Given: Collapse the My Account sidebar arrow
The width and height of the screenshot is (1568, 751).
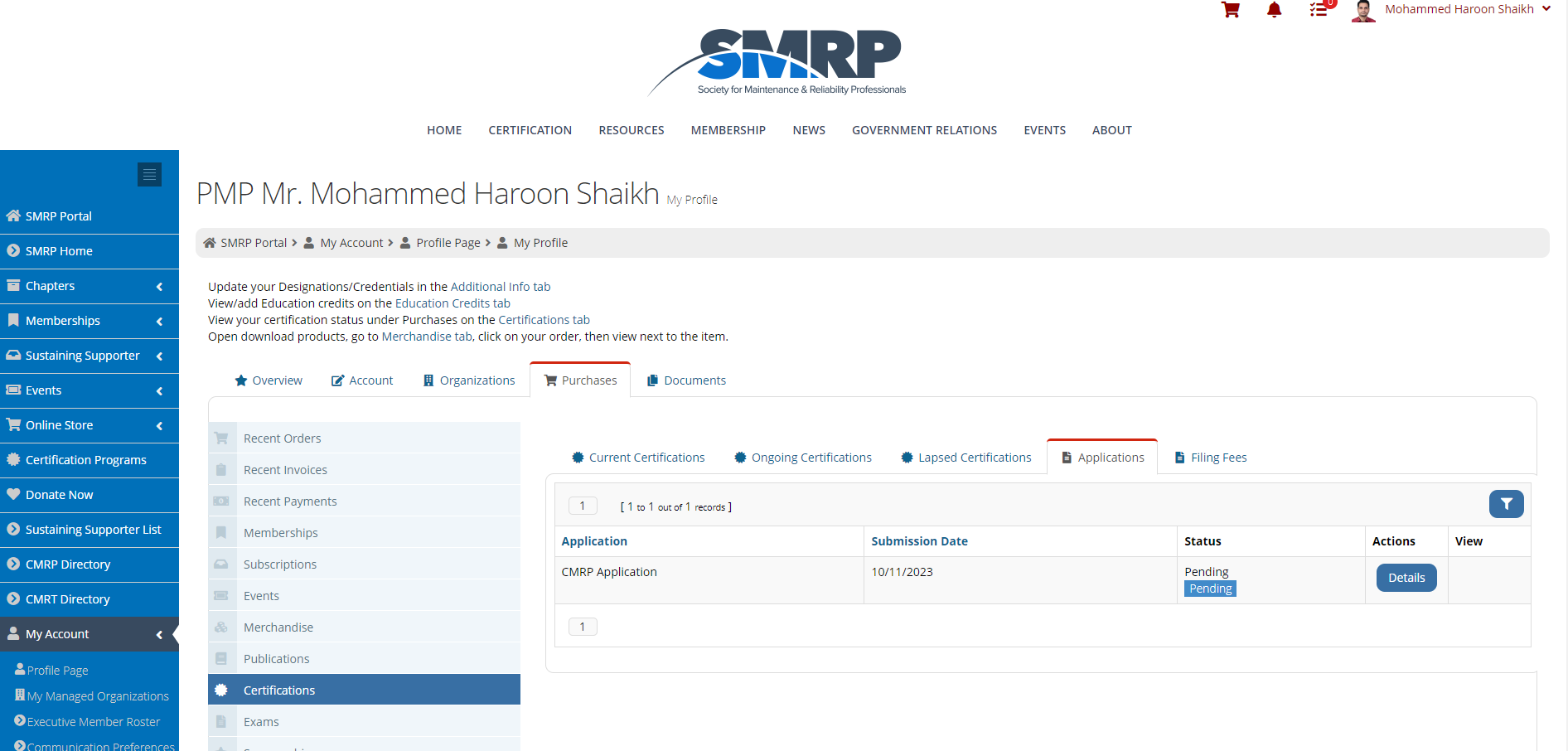Looking at the screenshot, I should (x=159, y=635).
